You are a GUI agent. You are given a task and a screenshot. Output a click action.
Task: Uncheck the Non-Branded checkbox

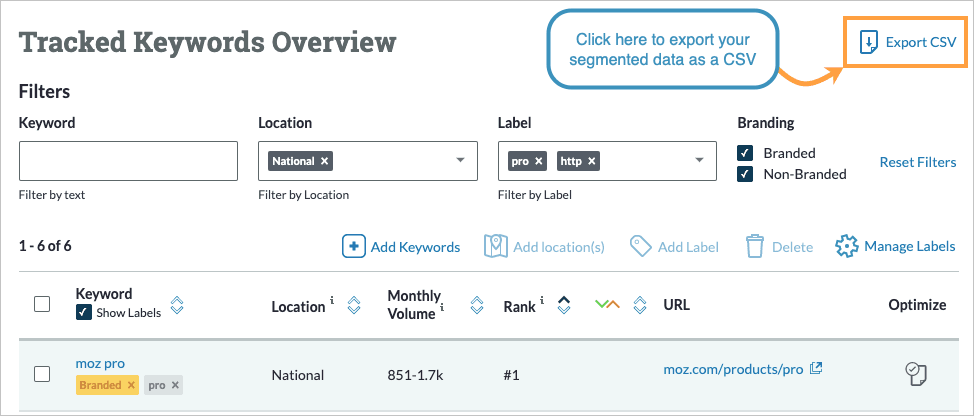(x=745, y=174)
